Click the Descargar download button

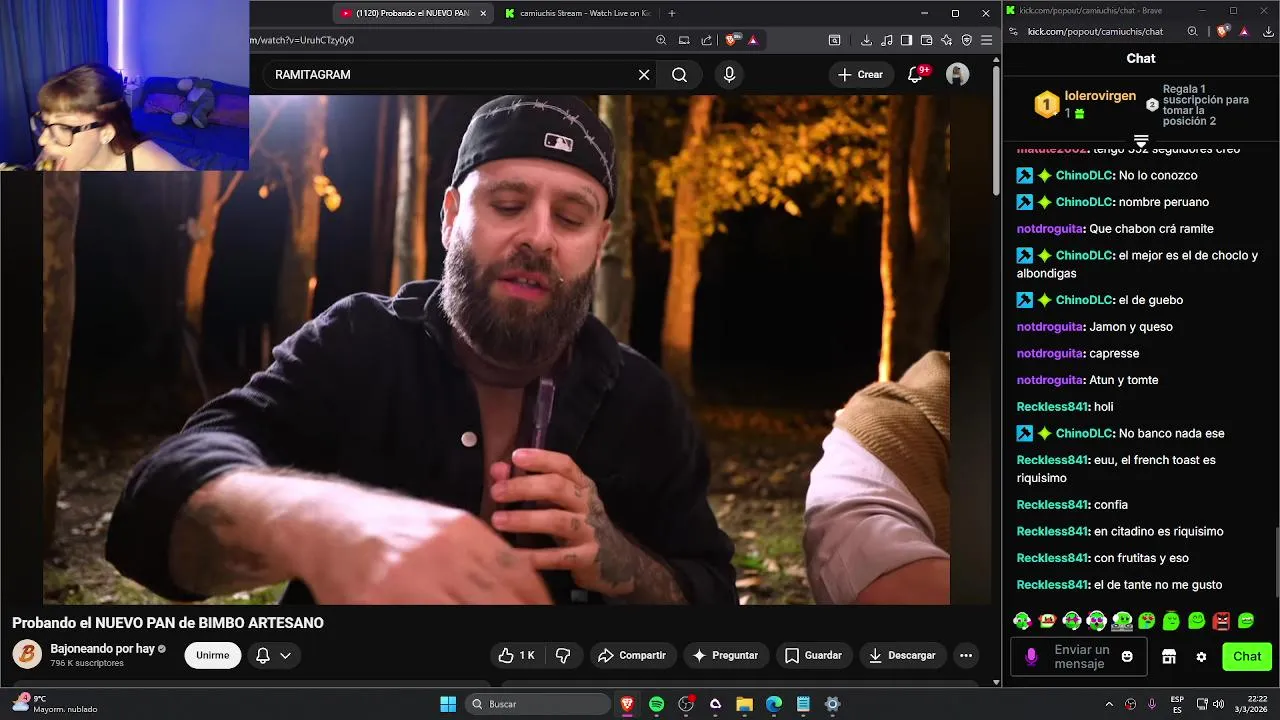(902, 656)
